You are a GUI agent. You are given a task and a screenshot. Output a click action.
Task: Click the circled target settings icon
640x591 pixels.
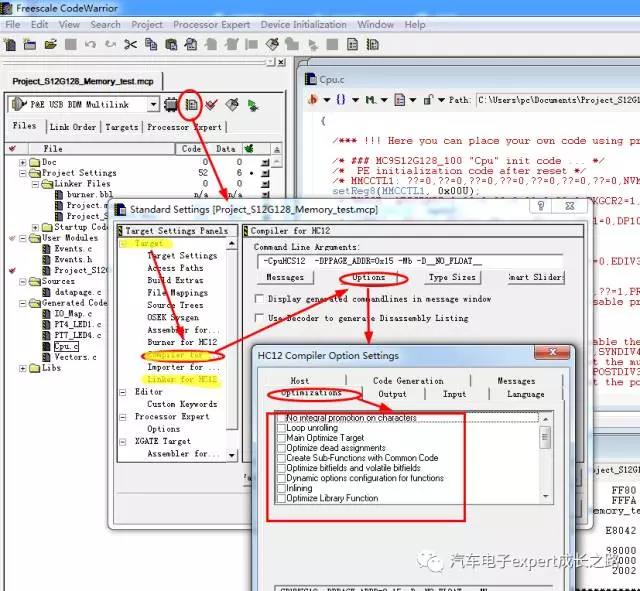191,104
